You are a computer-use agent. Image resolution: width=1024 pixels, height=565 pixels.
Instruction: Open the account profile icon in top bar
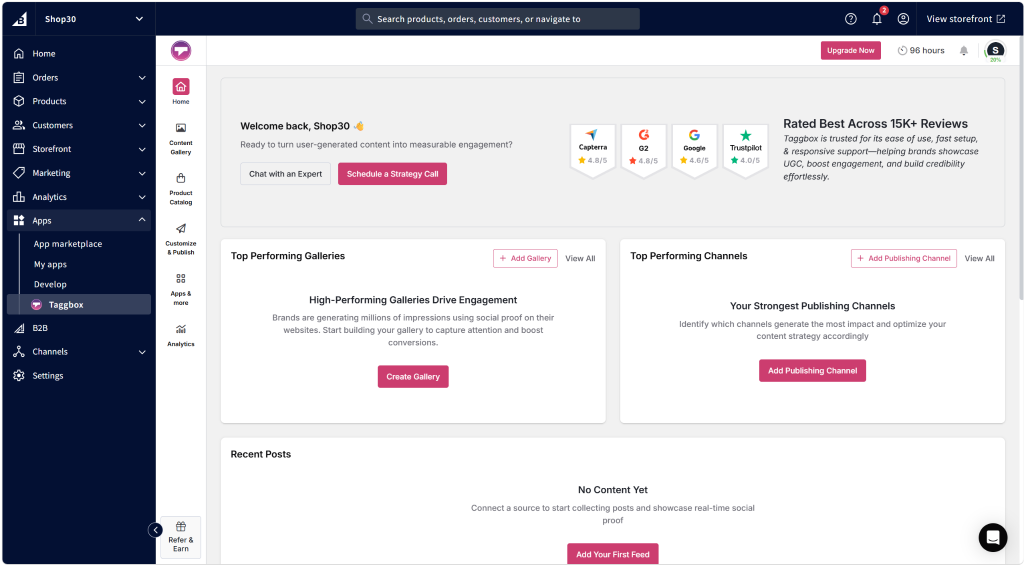pyautogui.click(x=903, y=19)
